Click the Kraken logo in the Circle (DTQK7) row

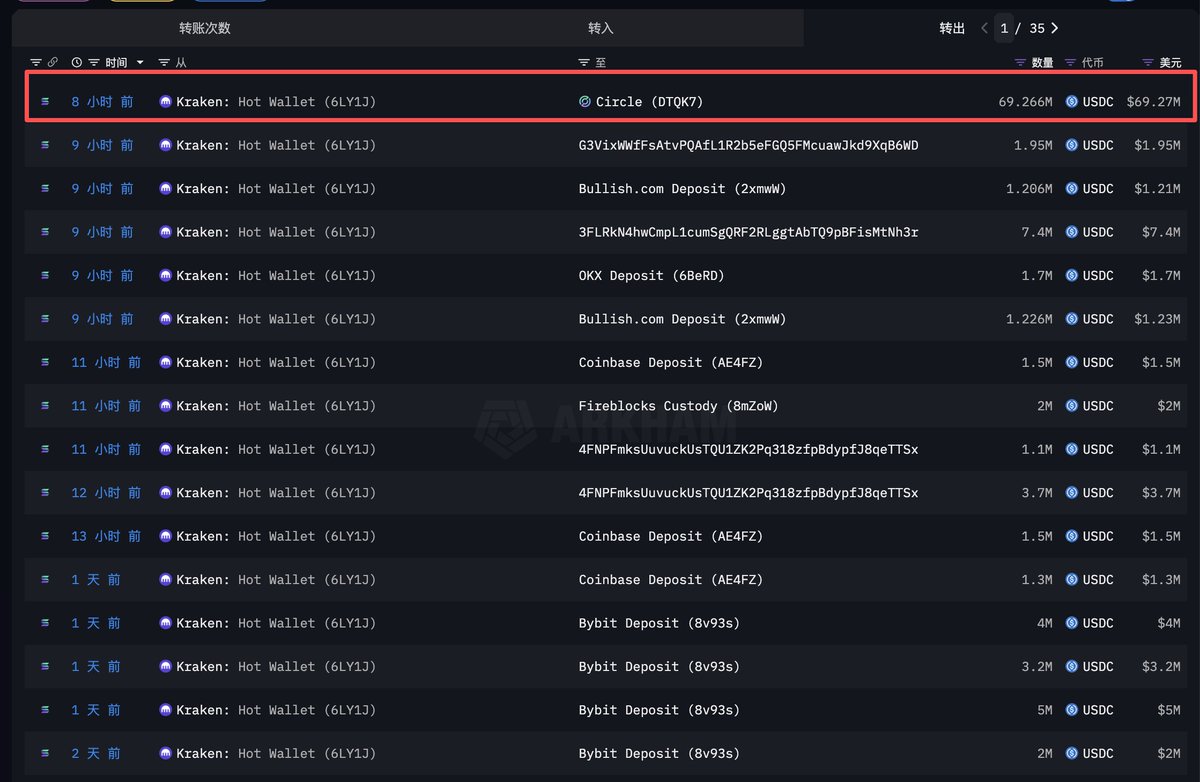[x=166, y=102]
